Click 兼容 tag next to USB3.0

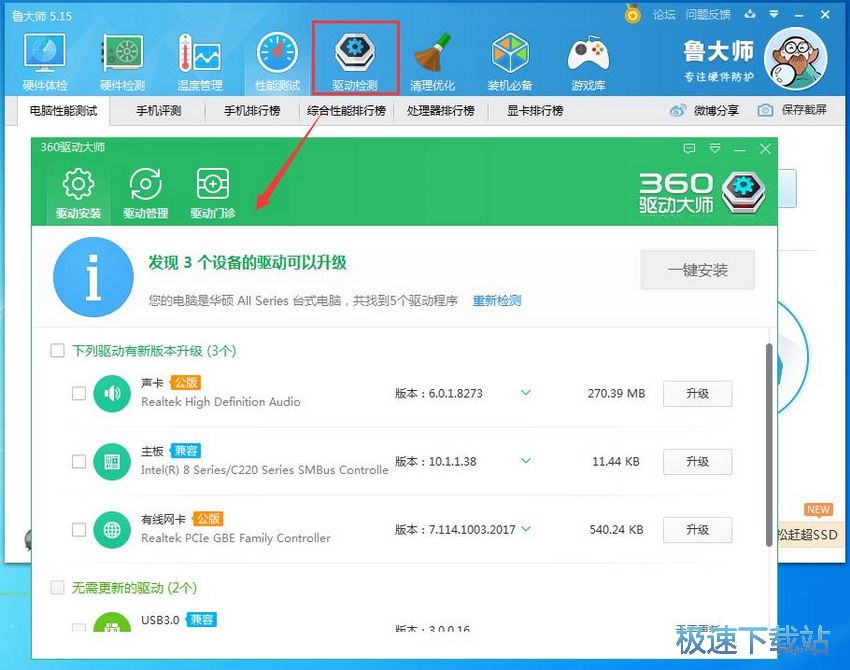[x=202, y=620]
